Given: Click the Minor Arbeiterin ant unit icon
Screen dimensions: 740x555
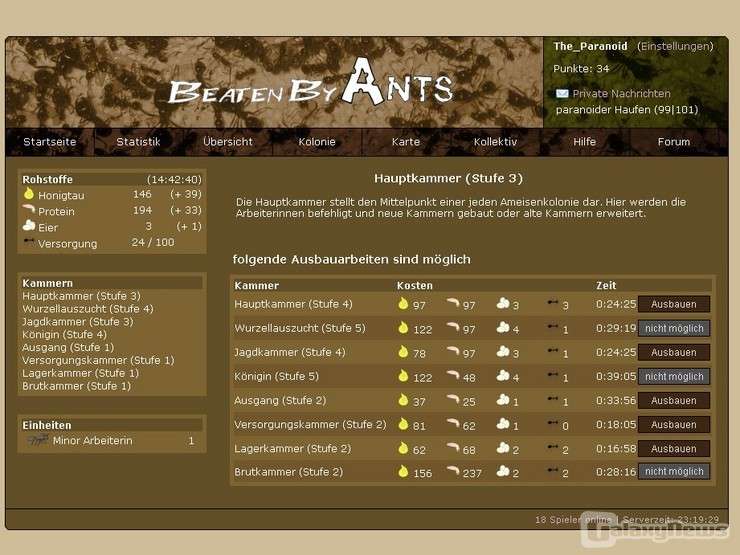Looking at the screenshot, I should click(38, 440).
